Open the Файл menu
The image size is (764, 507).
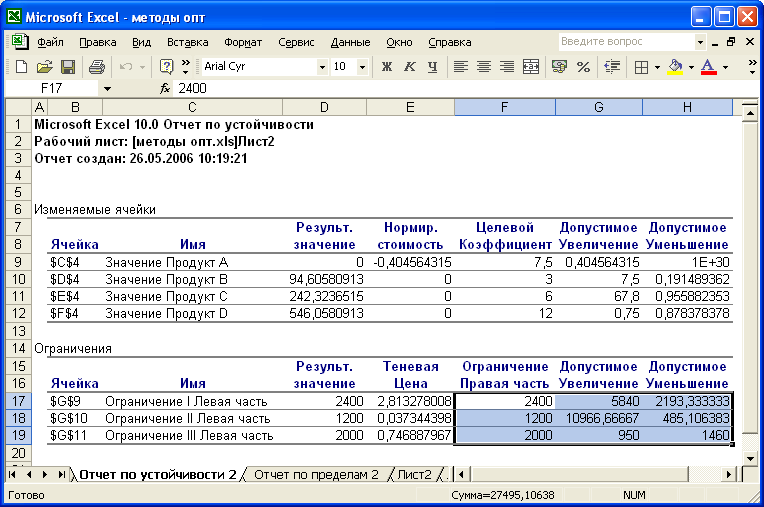pos(50,42)
